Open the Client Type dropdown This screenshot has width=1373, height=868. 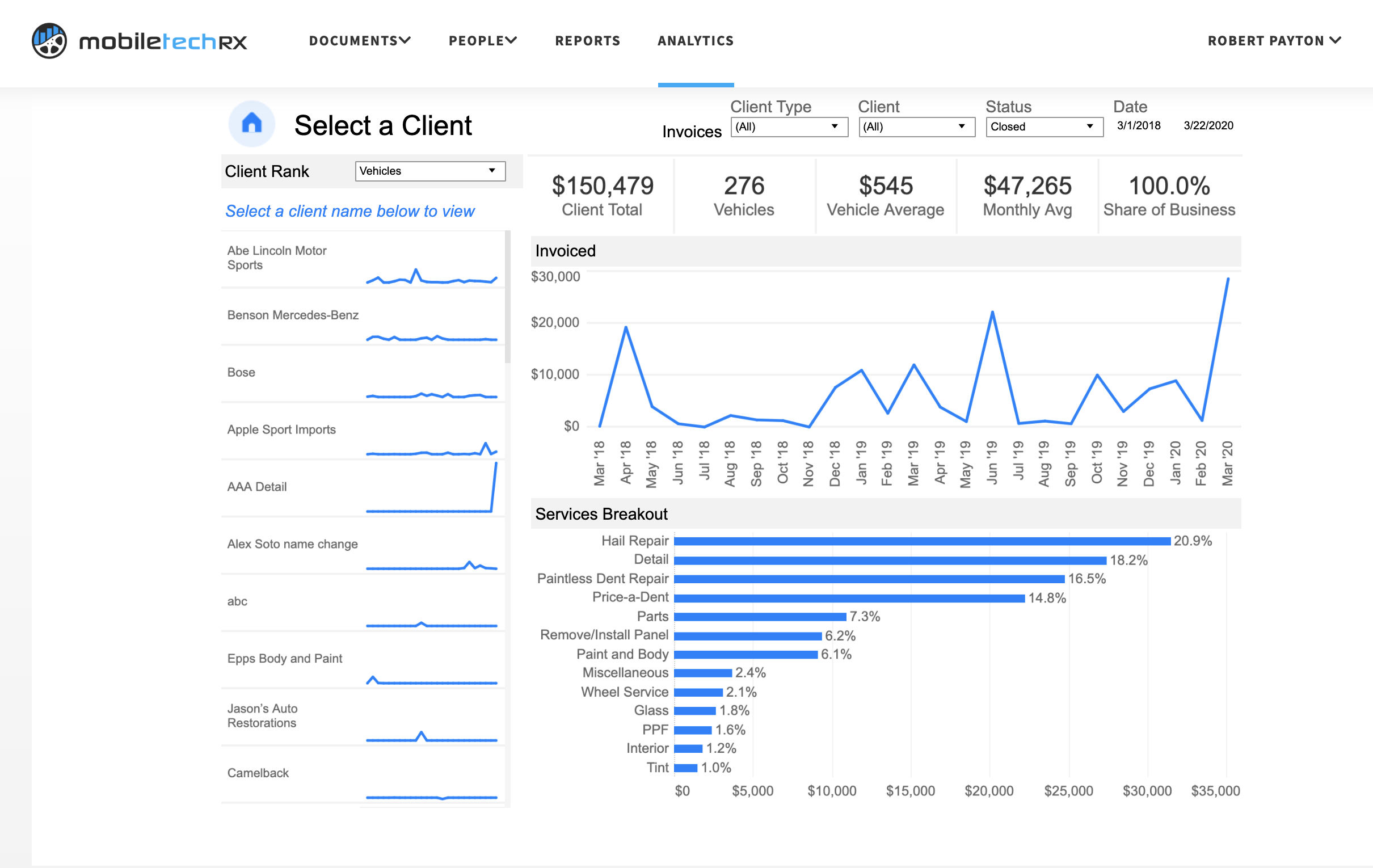tap(789, 127)
